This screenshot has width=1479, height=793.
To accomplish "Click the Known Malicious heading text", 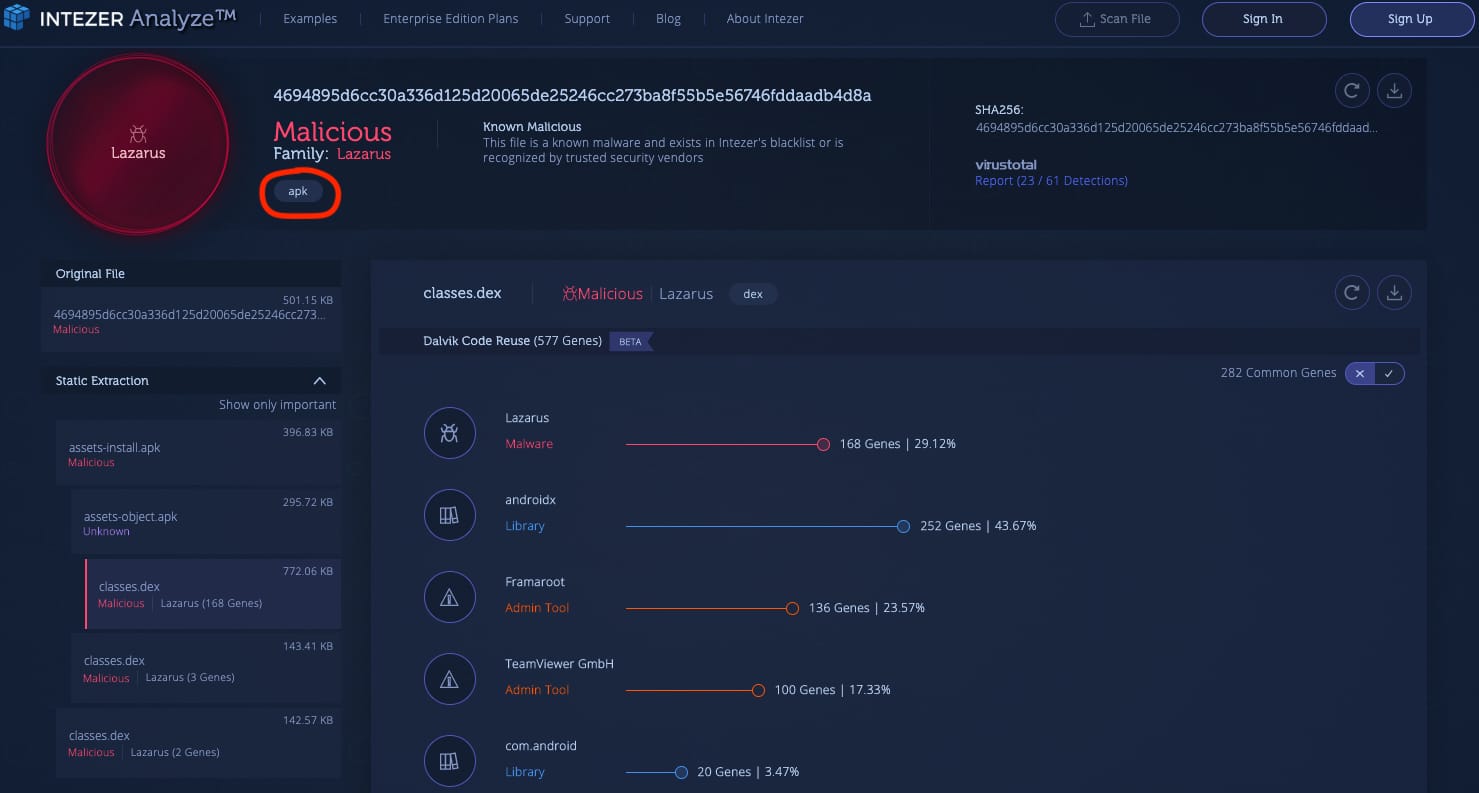I will pos(532,127).
